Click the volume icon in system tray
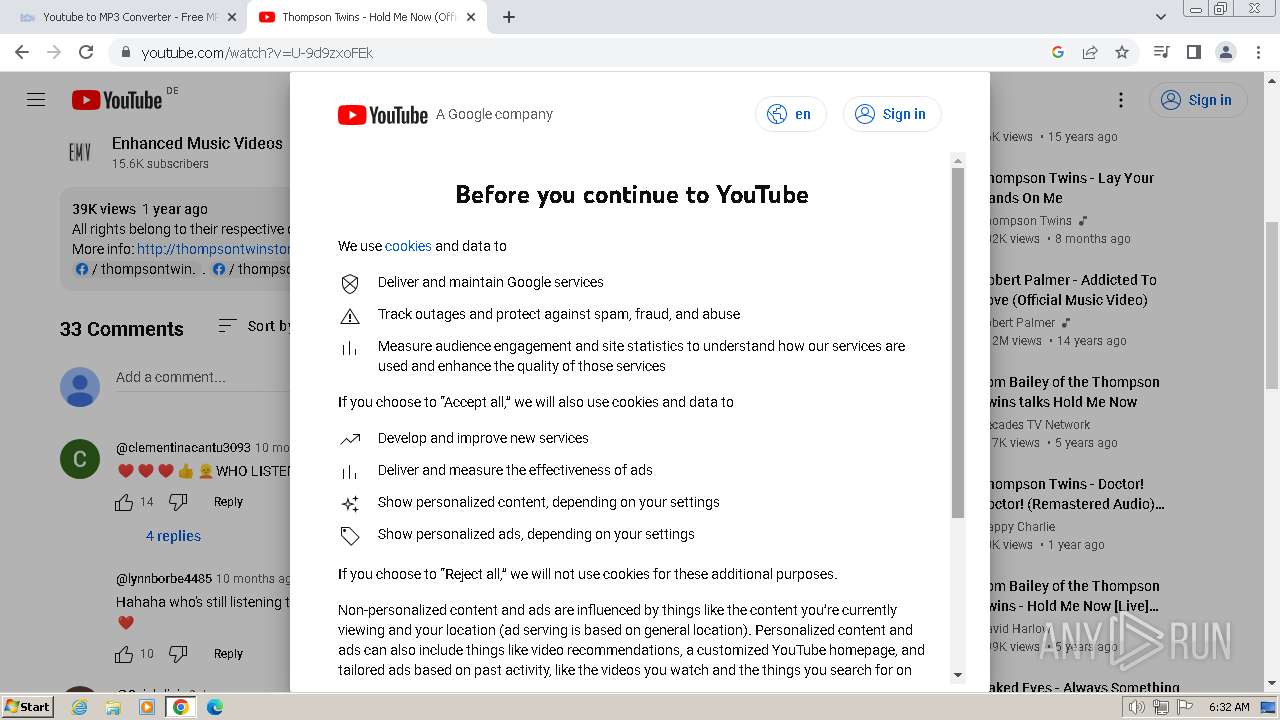This screenshot has height=720, width=1280. [1137, 707]
